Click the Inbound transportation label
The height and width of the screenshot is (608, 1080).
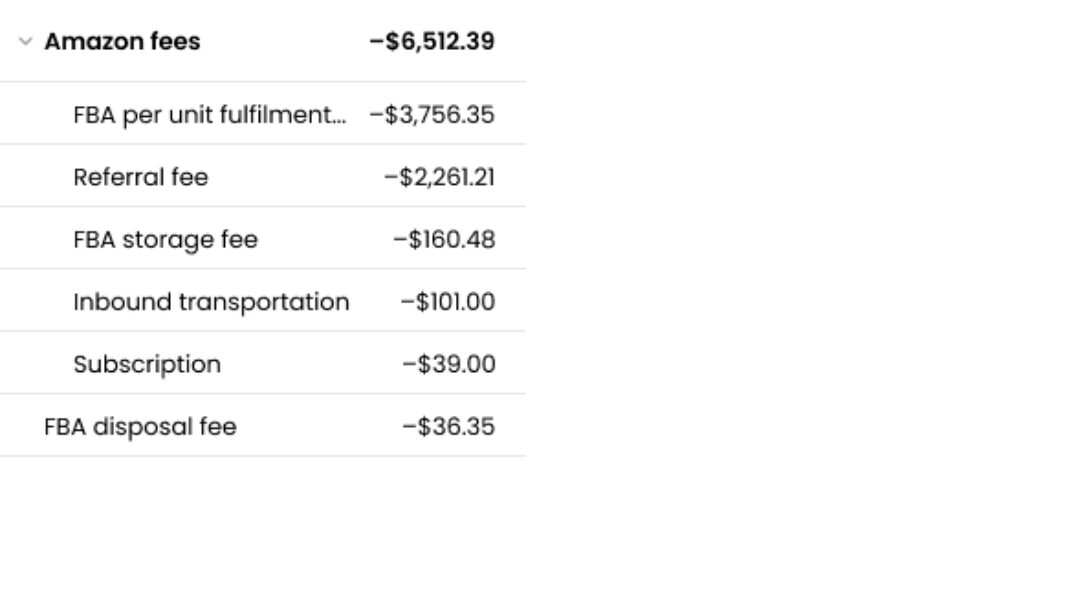(x=211, y=302)
